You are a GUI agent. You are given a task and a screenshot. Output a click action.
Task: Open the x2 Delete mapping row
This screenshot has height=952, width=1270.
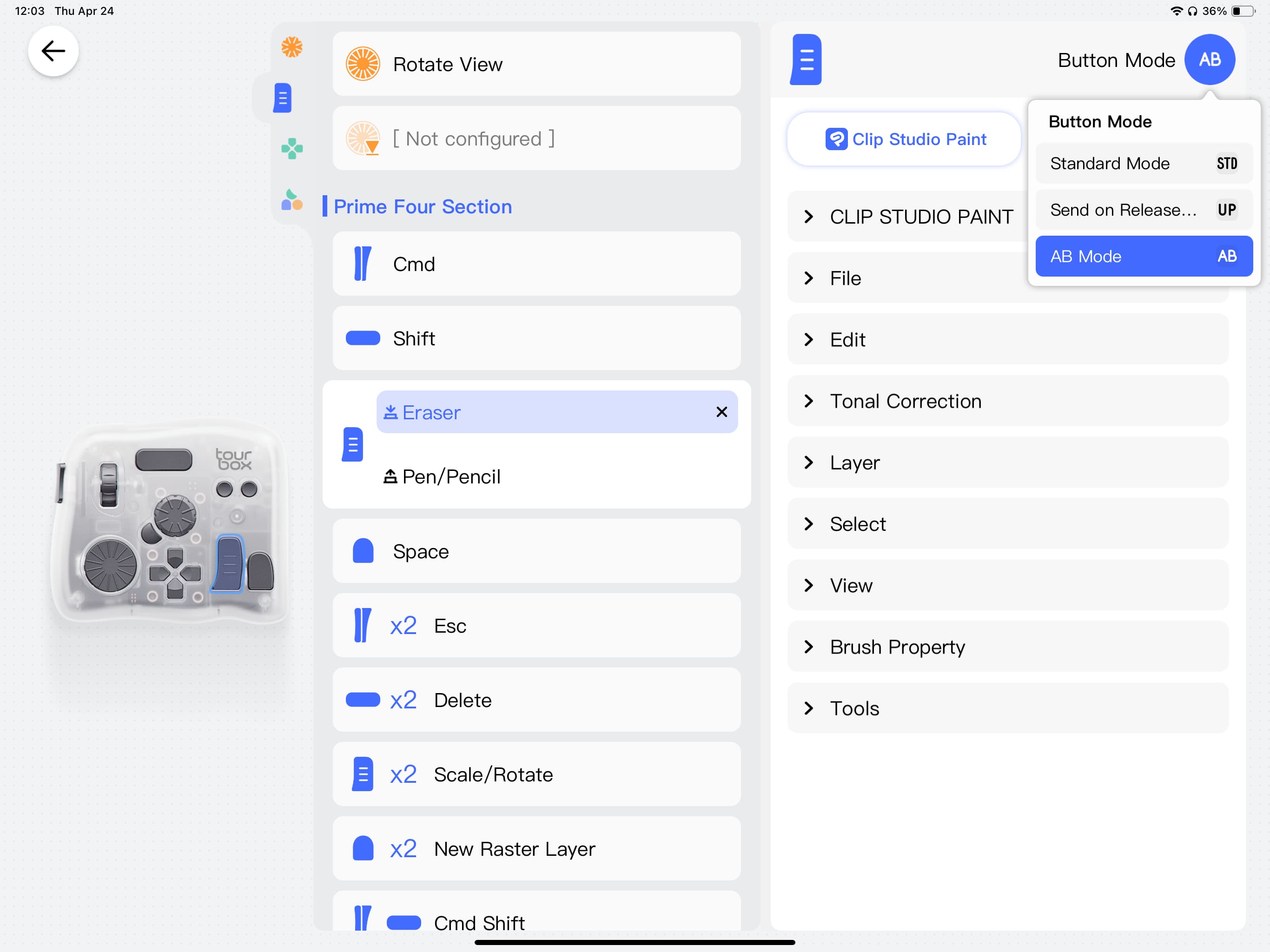pos(536,700)
